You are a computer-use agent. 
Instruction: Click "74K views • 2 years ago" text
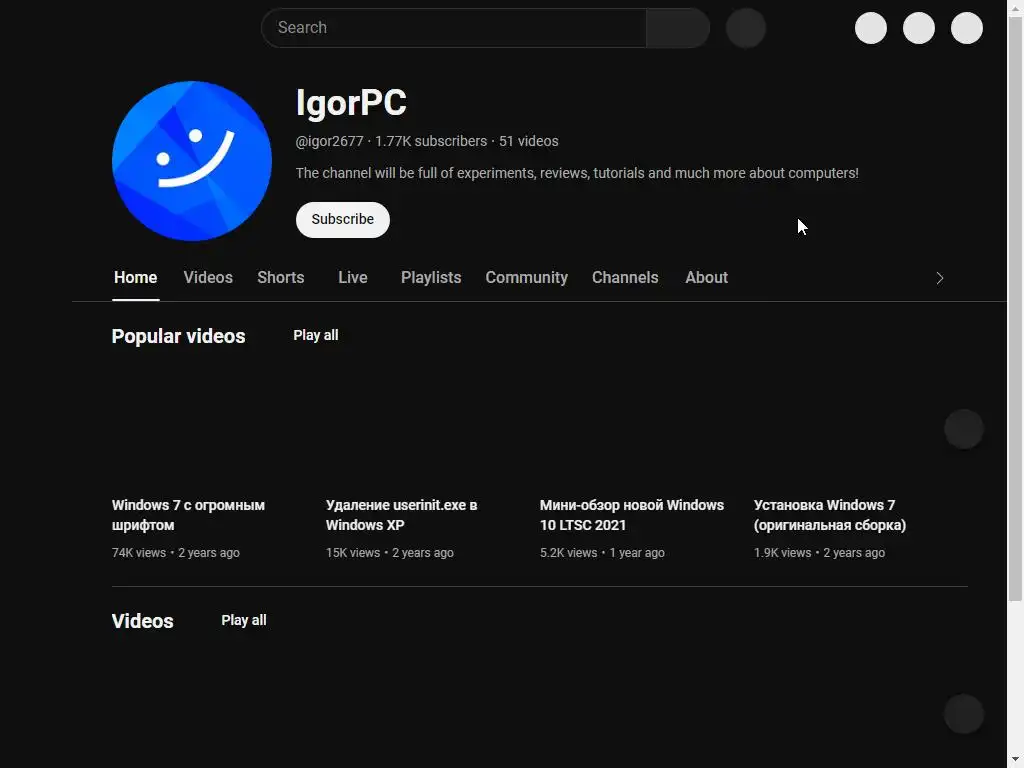click(x=176, y=552)
